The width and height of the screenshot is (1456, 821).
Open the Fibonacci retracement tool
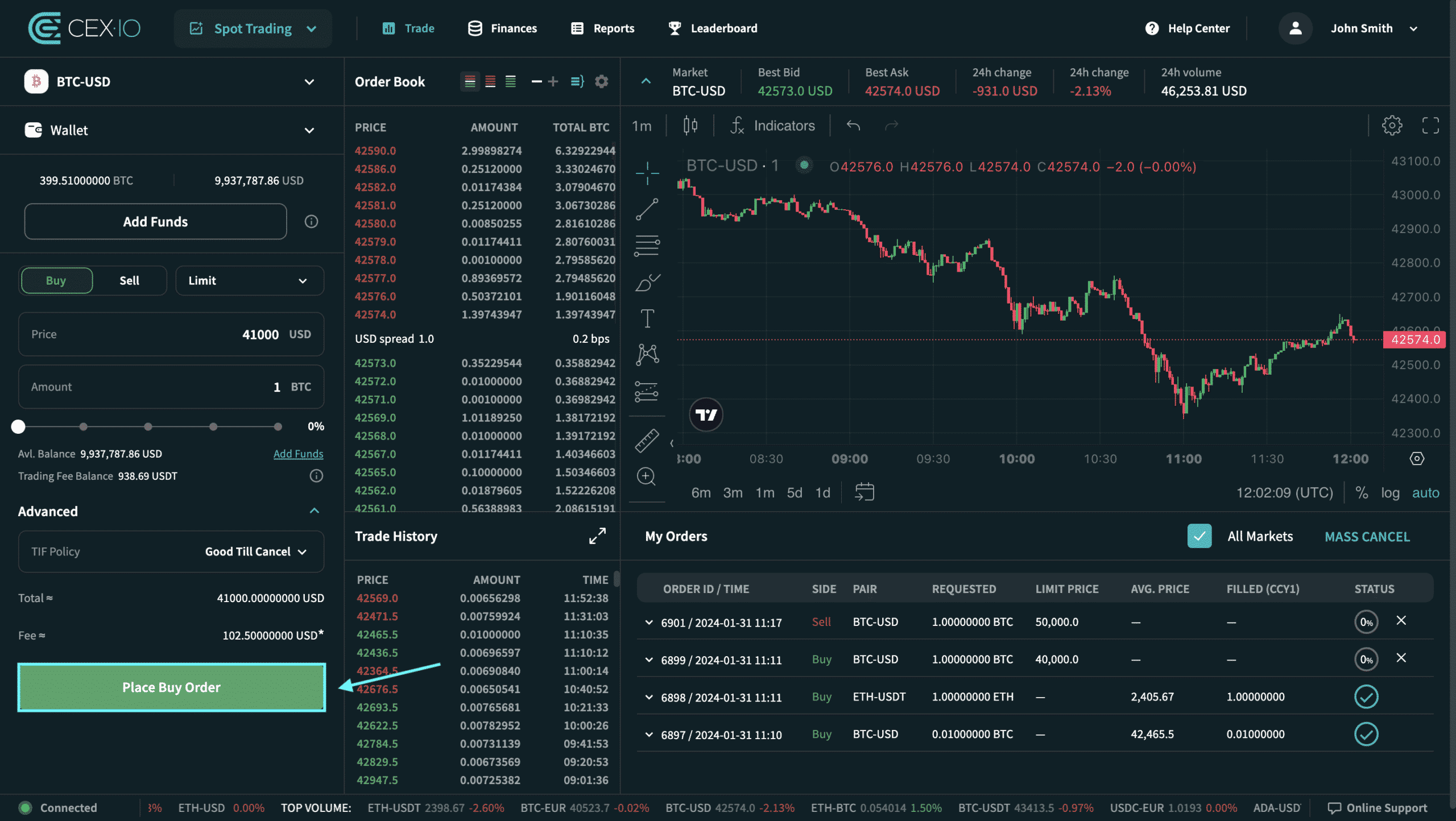647,246
